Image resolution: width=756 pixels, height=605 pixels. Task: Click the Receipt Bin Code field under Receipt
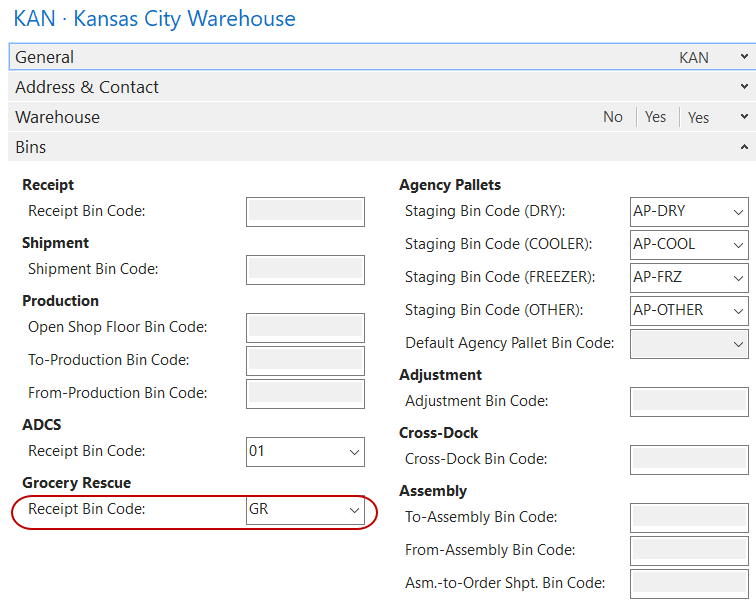click(305, 211)
